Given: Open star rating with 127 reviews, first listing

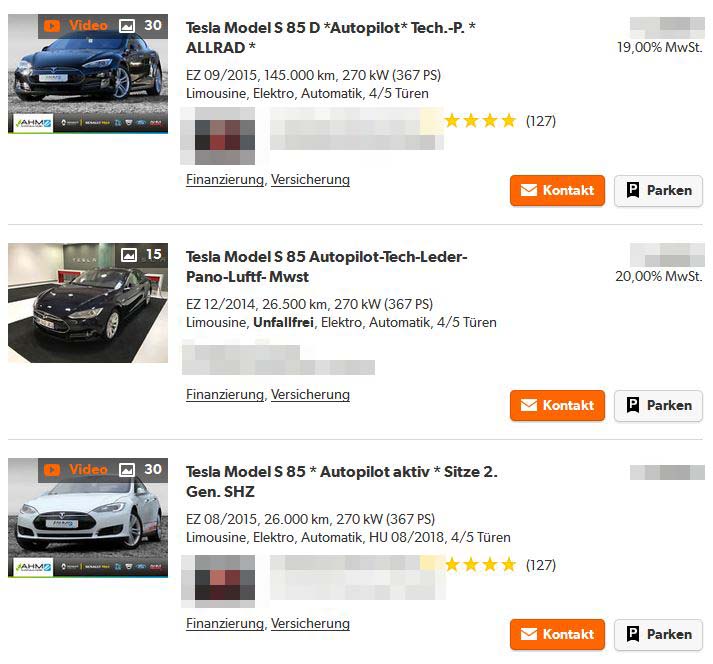Looking at the screenshot, I should 500,121.
